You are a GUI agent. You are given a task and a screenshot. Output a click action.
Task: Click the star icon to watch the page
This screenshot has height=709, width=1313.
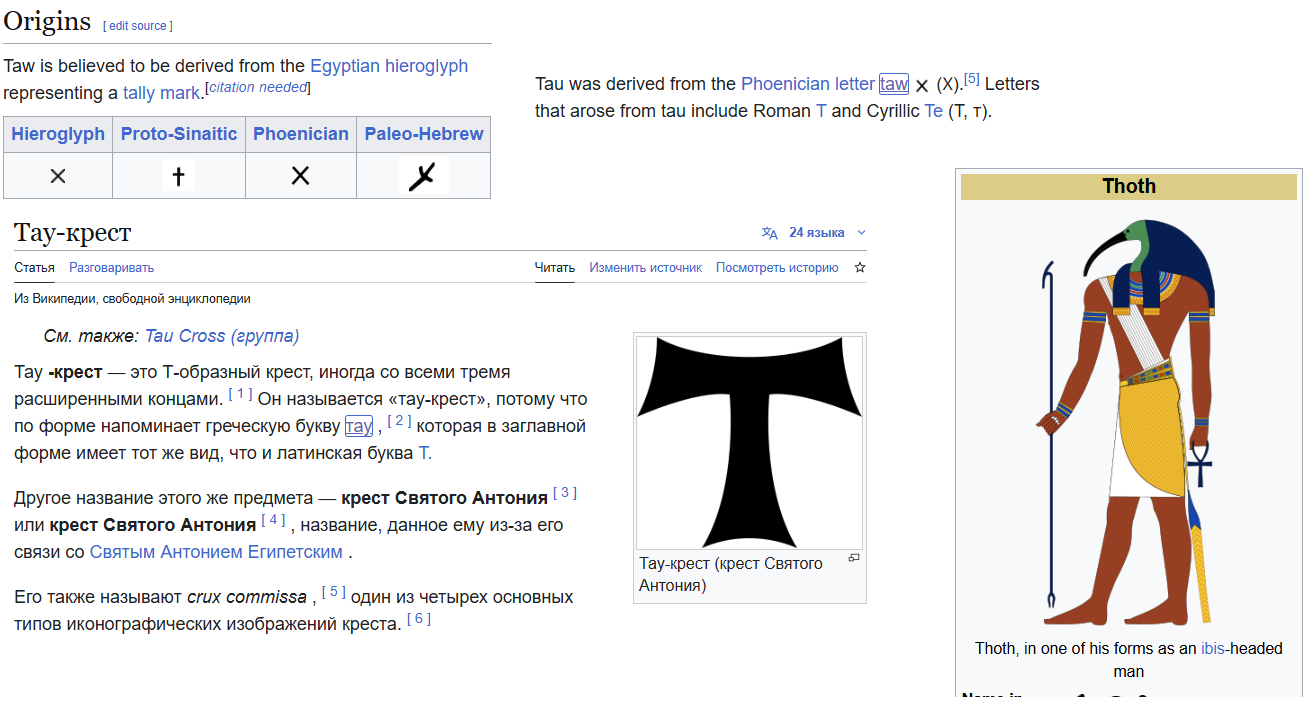tap(860, 268)
